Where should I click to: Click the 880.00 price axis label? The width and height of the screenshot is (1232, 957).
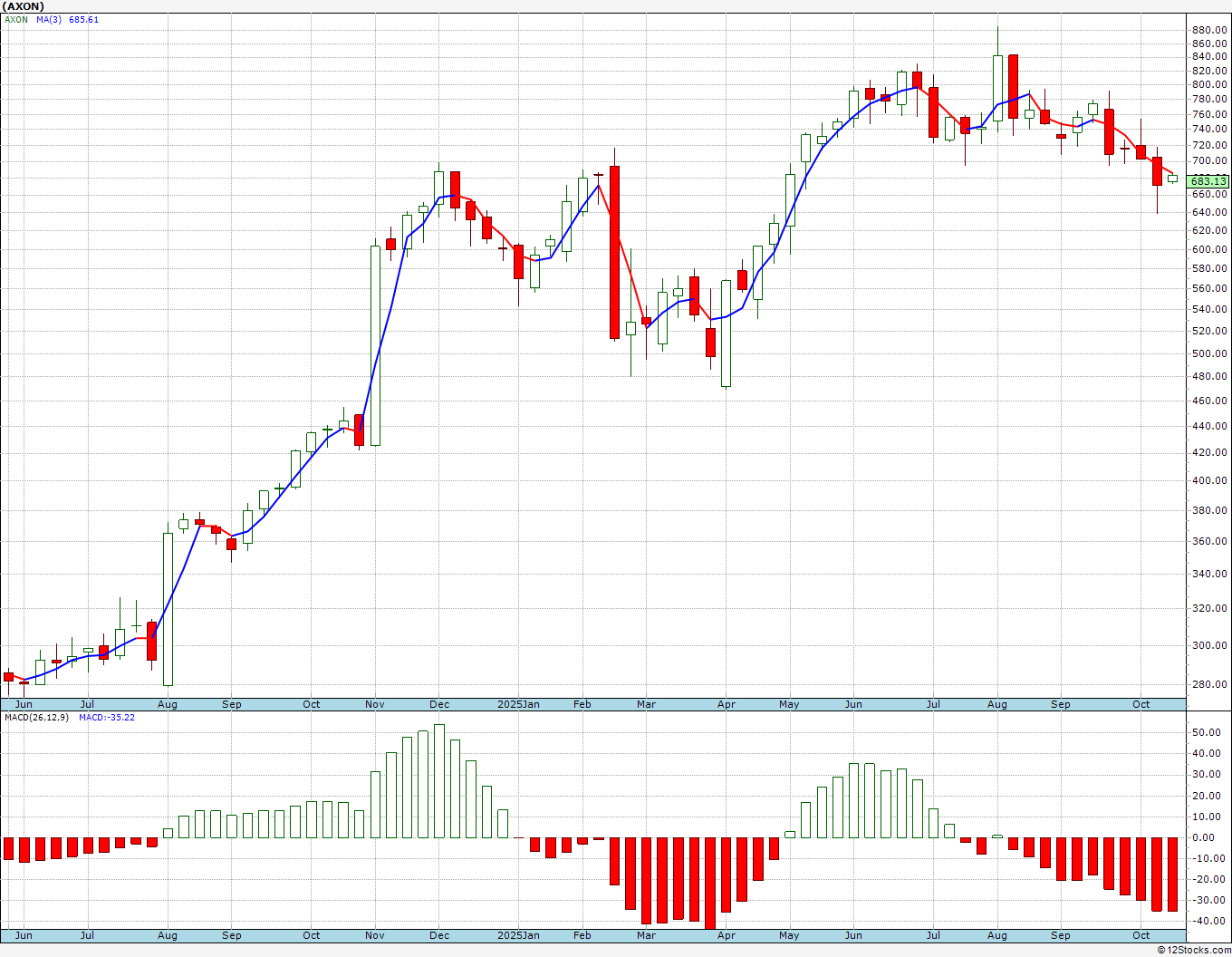1209,30
